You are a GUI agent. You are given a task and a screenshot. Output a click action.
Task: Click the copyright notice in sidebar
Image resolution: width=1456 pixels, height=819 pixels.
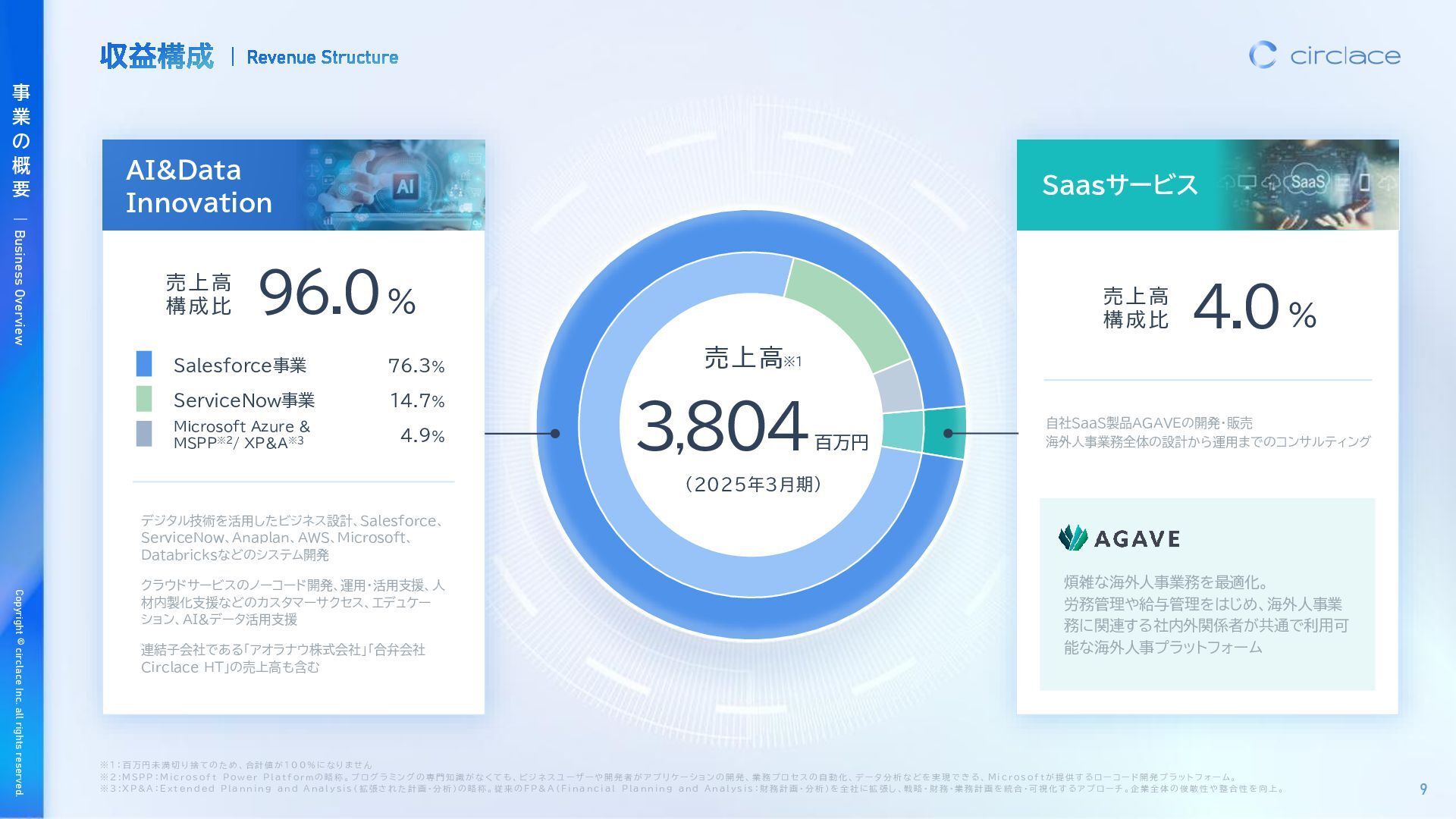click(20, 692)
